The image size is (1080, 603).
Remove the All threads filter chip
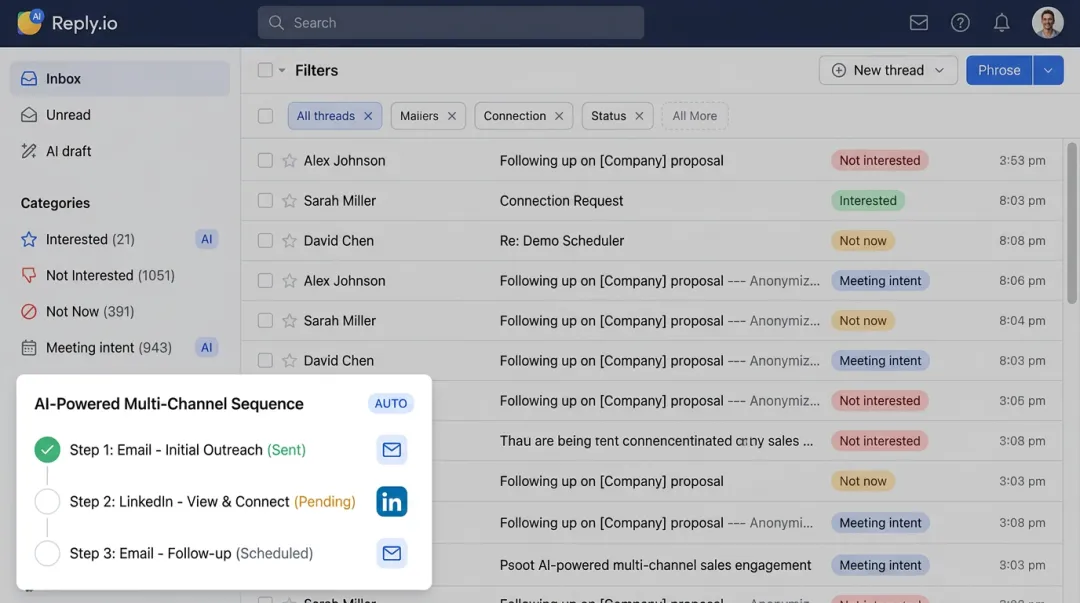pyautogui.click(x=368, y=116)
